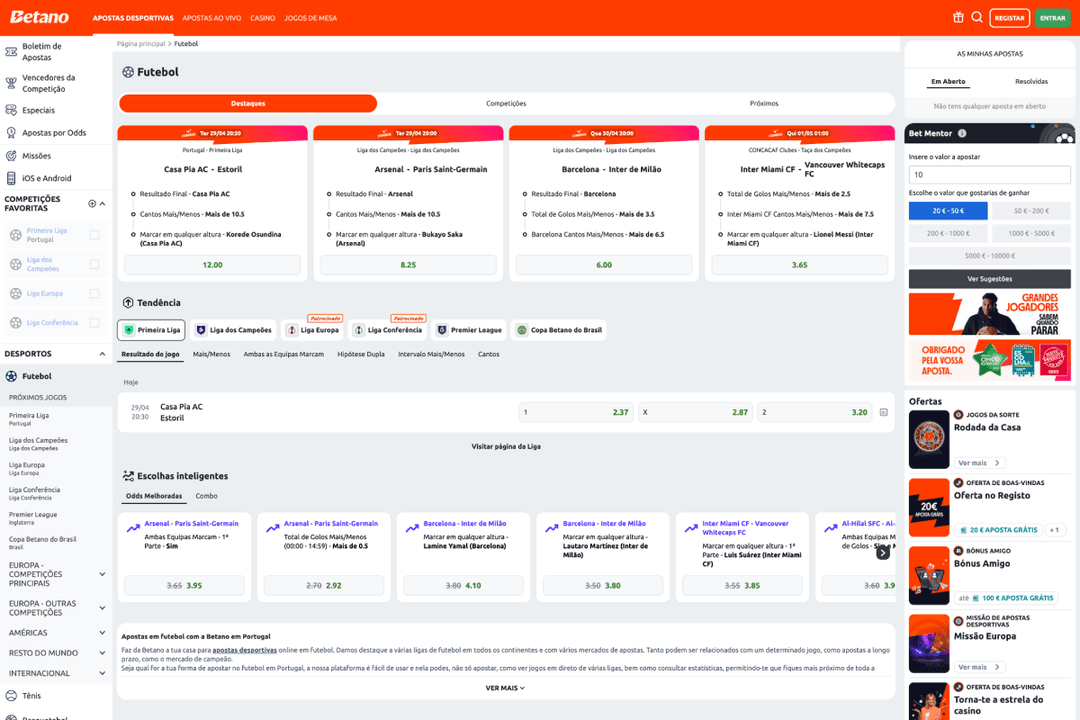1080x720 pixels.
Task: Open Vencedores da Competição trophy icon
Action: coord(11,83)
